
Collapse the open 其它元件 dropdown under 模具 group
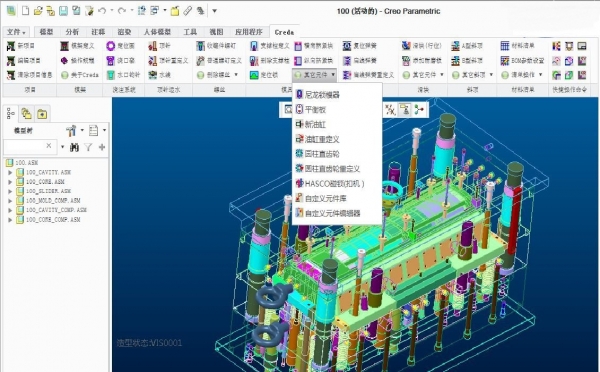pos(315,75)
